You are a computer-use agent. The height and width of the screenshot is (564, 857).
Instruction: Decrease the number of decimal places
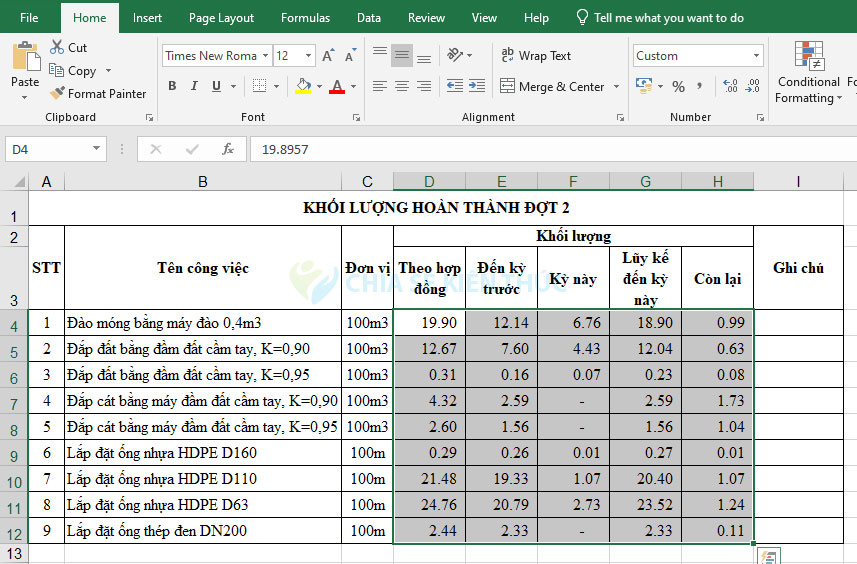(x=753, y=86)
